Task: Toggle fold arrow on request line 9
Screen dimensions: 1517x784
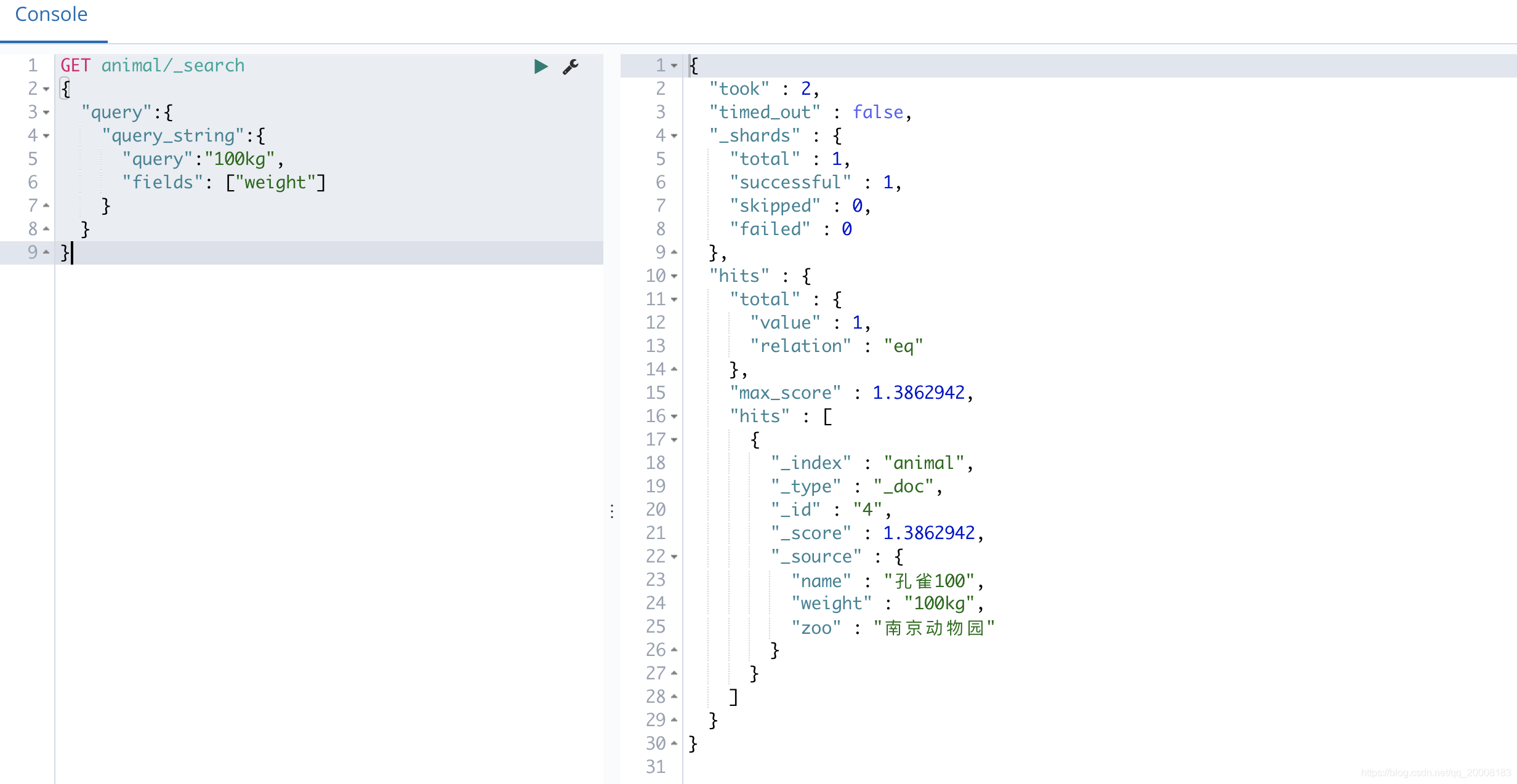Action: [46, 252]
